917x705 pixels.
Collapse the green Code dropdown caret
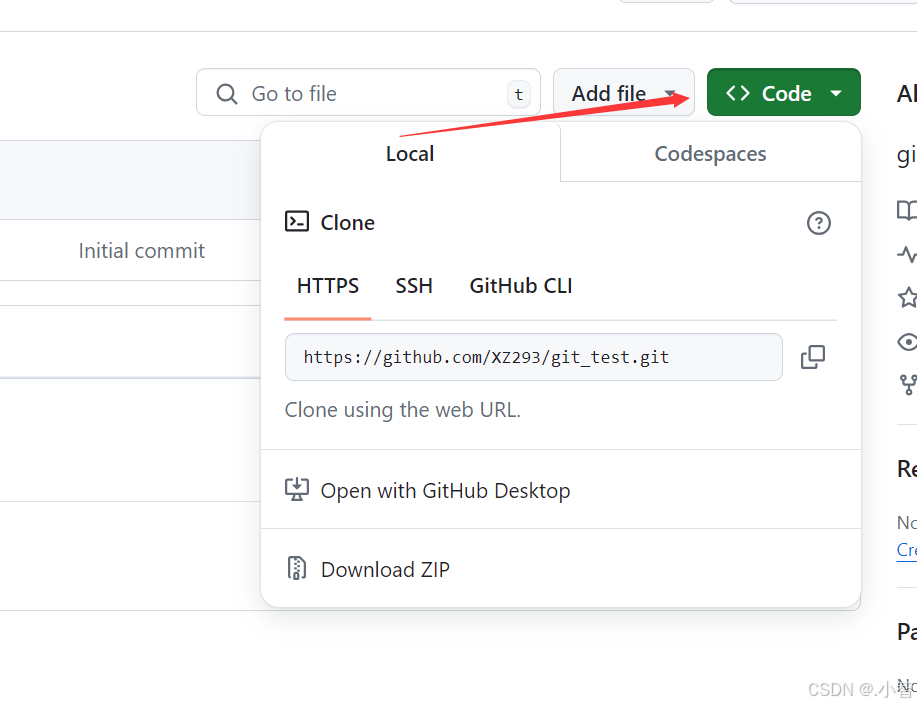836,93
